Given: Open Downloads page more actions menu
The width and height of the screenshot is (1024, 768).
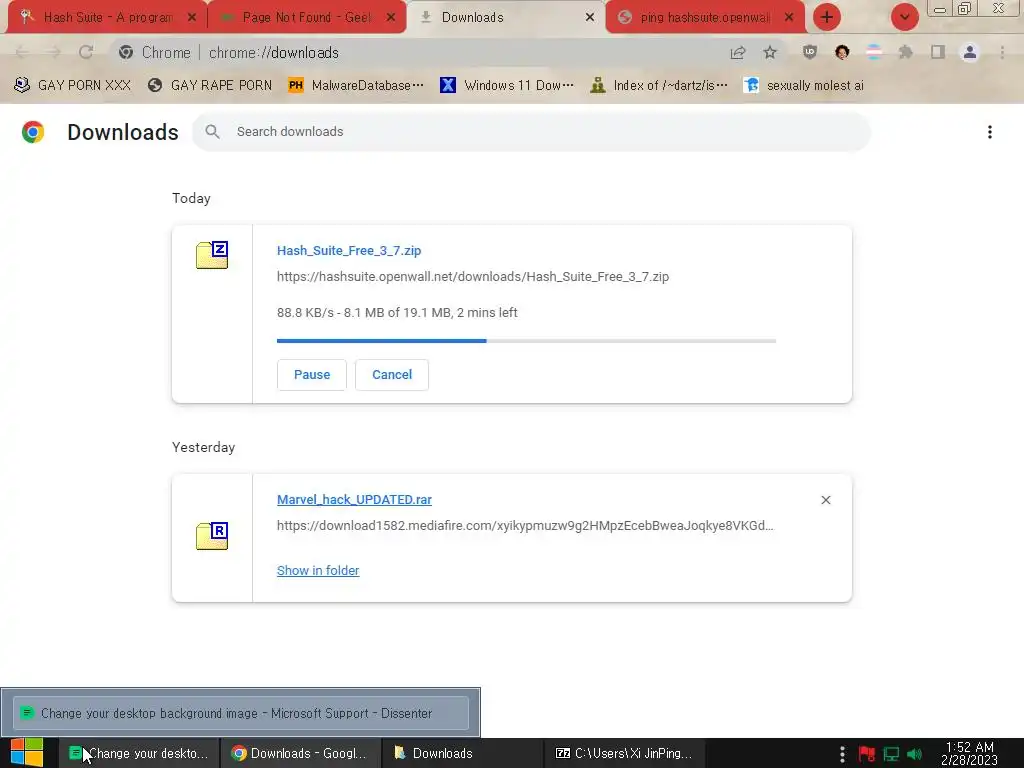Looking at the screenshot, I should 990,132.
